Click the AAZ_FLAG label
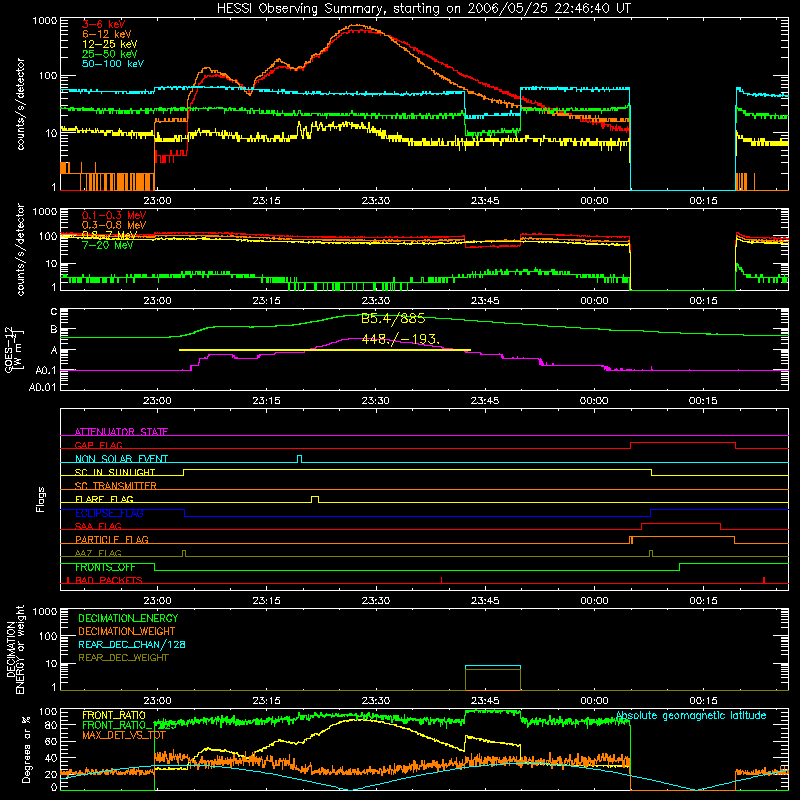800x800 pixels. (98, 553)
